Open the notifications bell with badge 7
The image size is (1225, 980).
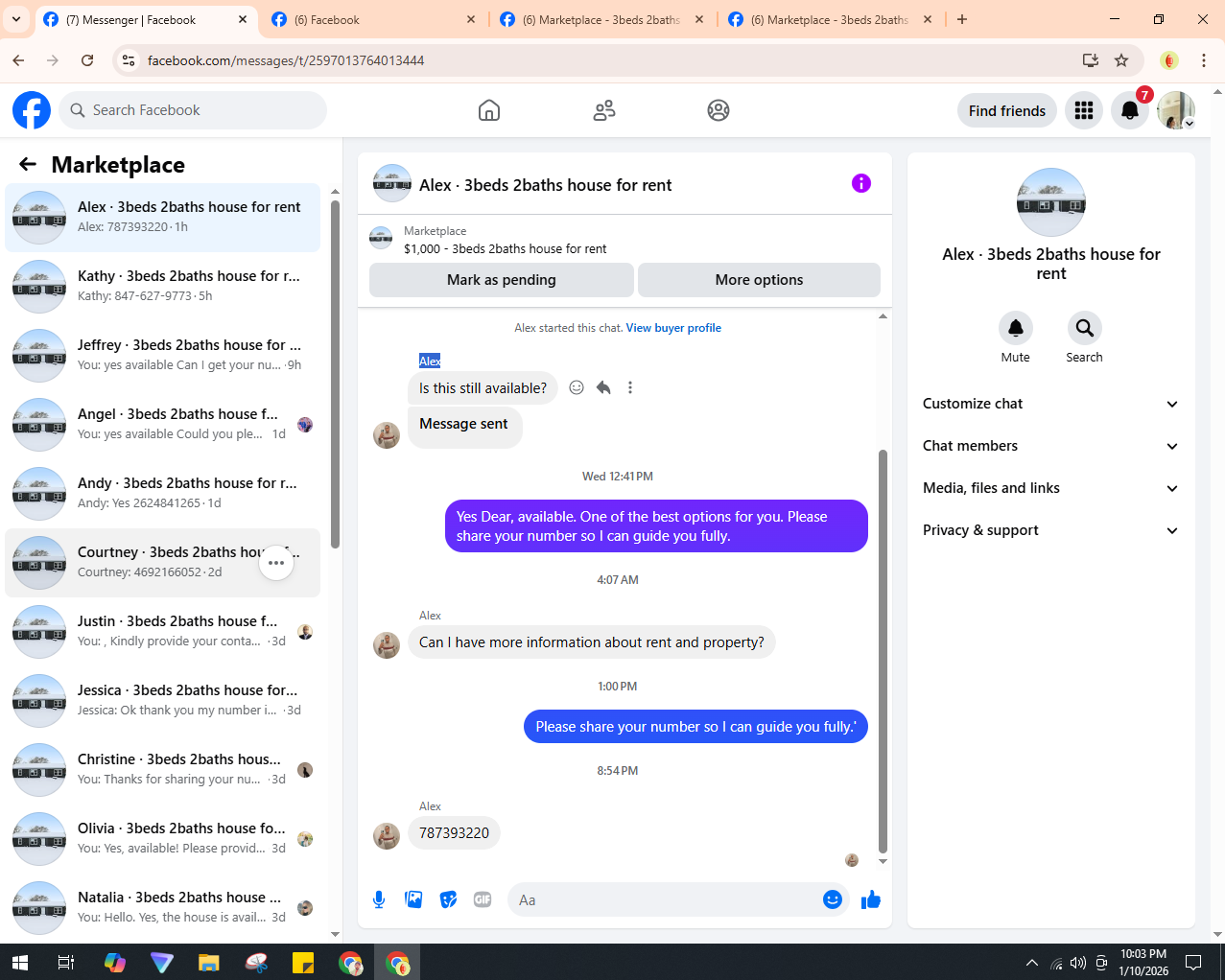pyautogui.click(x=1130, y=110)
